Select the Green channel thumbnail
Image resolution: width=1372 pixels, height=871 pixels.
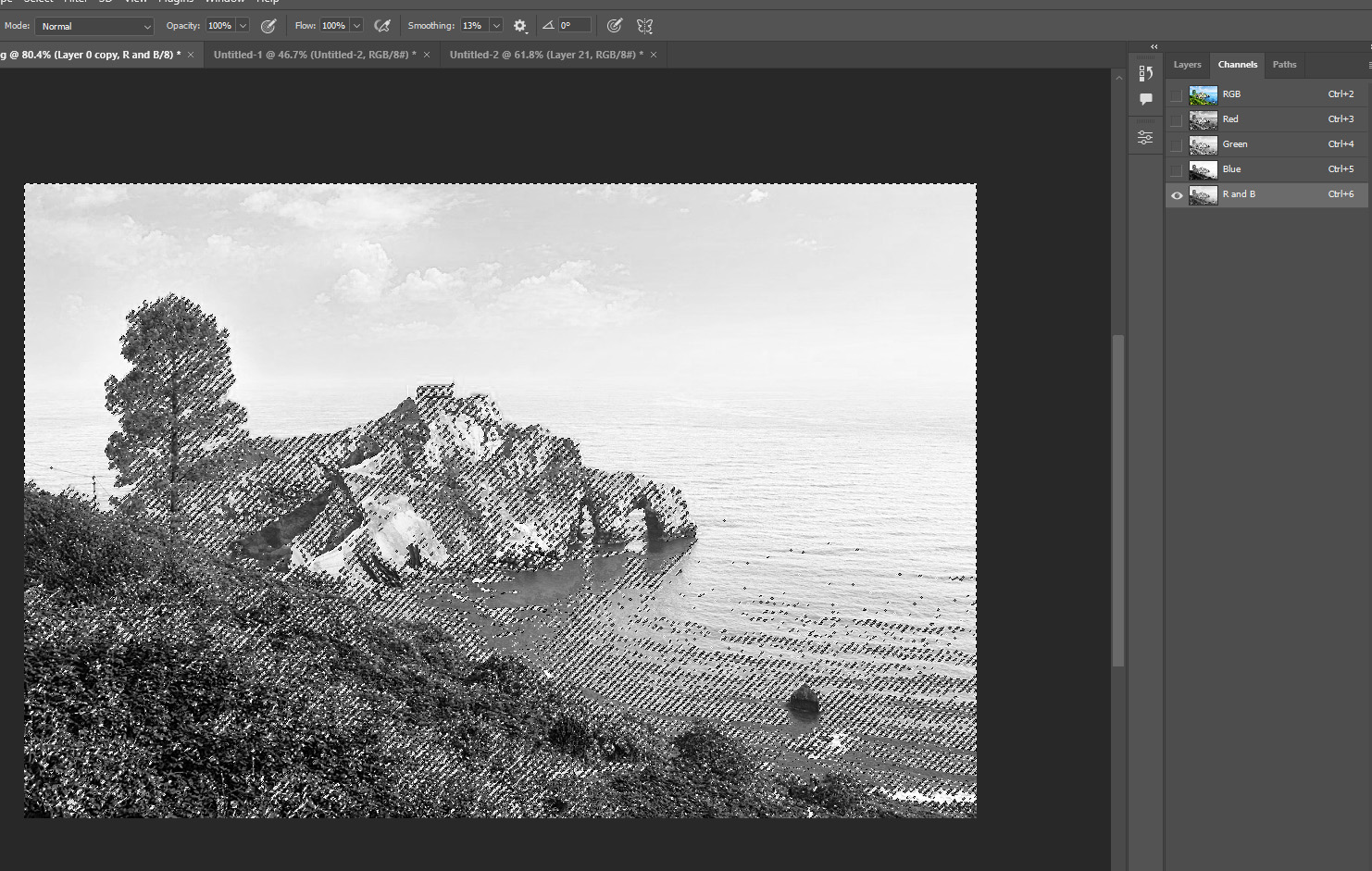tap(1204, 144)
